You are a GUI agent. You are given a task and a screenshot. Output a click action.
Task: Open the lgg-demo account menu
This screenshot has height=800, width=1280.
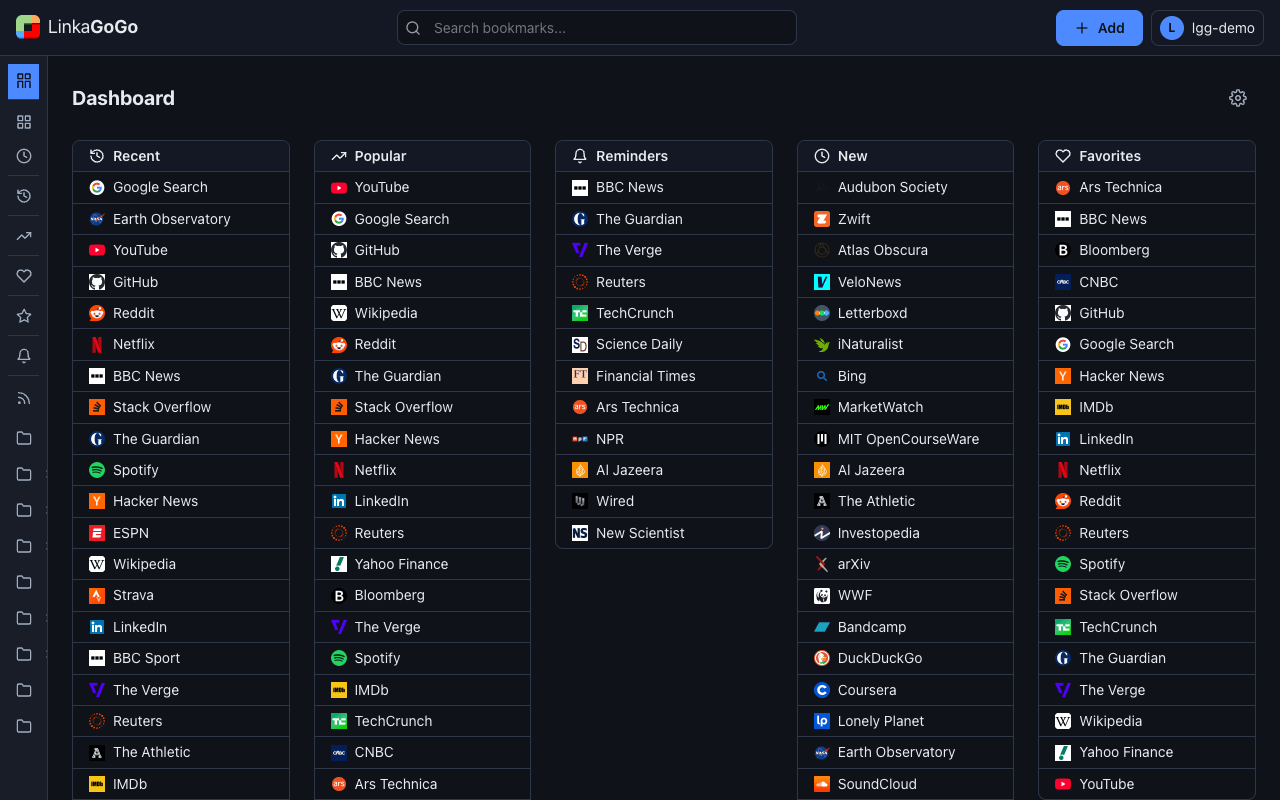(x=1207, y=28)
